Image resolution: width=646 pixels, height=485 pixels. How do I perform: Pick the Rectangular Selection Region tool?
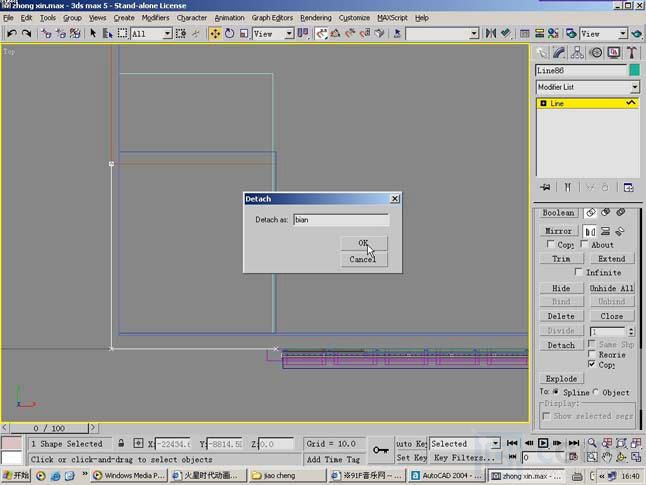[x=122, y=33]
